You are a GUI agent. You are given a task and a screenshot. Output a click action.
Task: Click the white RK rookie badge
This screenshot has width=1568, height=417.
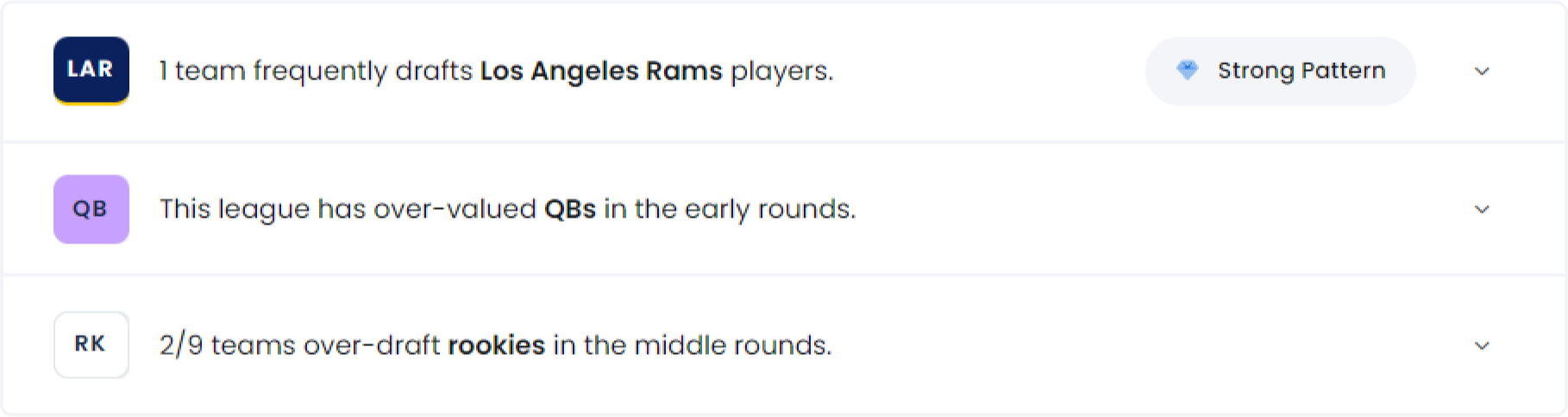pyautogui.click(x=91, y=344)
